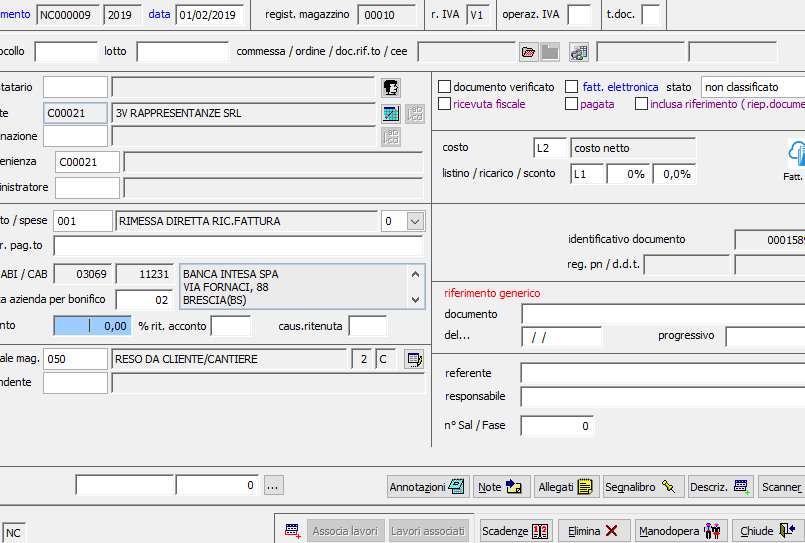Open Manodopera labor
Screen dimensions: 805x543
coord(681,531)
